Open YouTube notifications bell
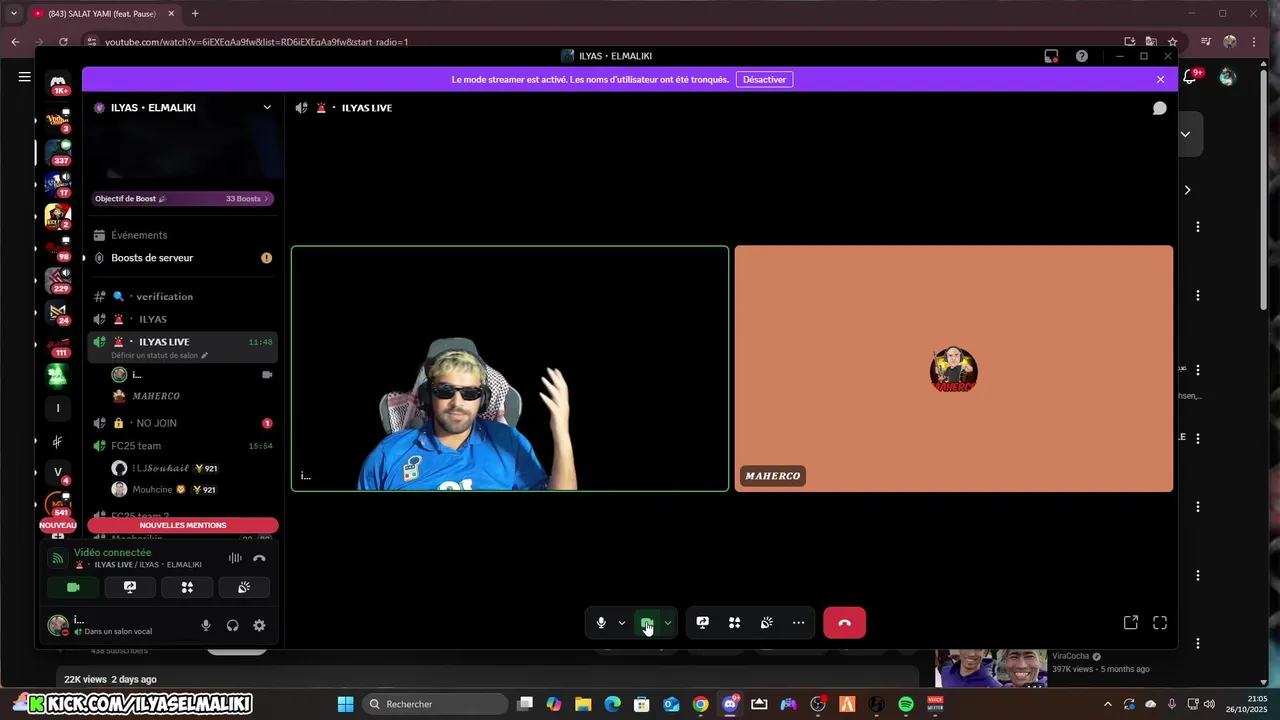This screenshot has width=1280, height=720. 1191,77
